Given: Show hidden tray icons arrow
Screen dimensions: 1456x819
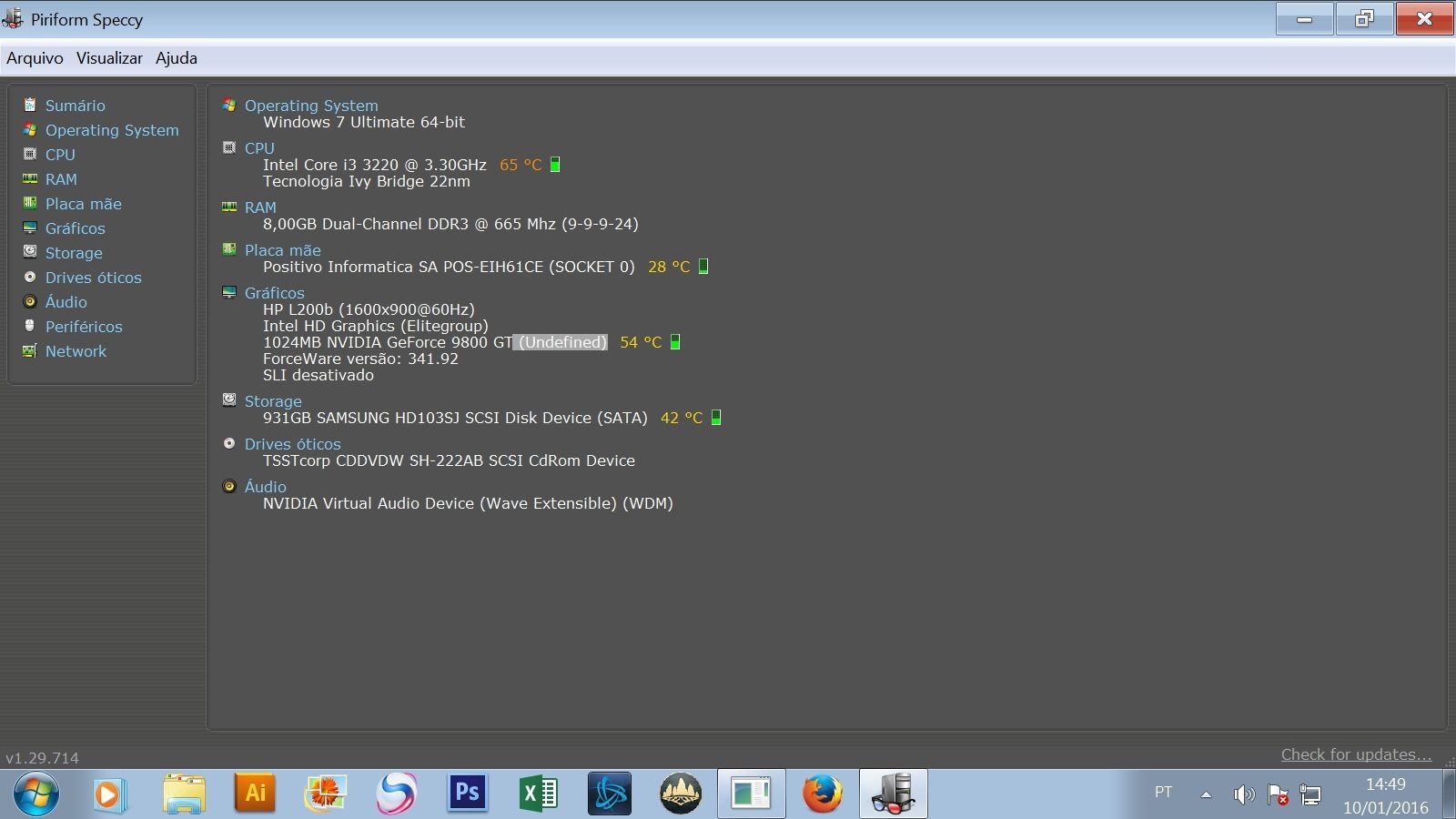Looking at the screenshot, I should point(1206,794).
